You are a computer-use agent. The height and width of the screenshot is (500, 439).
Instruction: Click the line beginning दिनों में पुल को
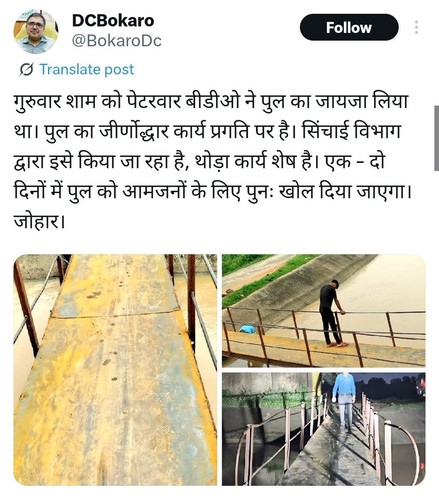[213, 192]
